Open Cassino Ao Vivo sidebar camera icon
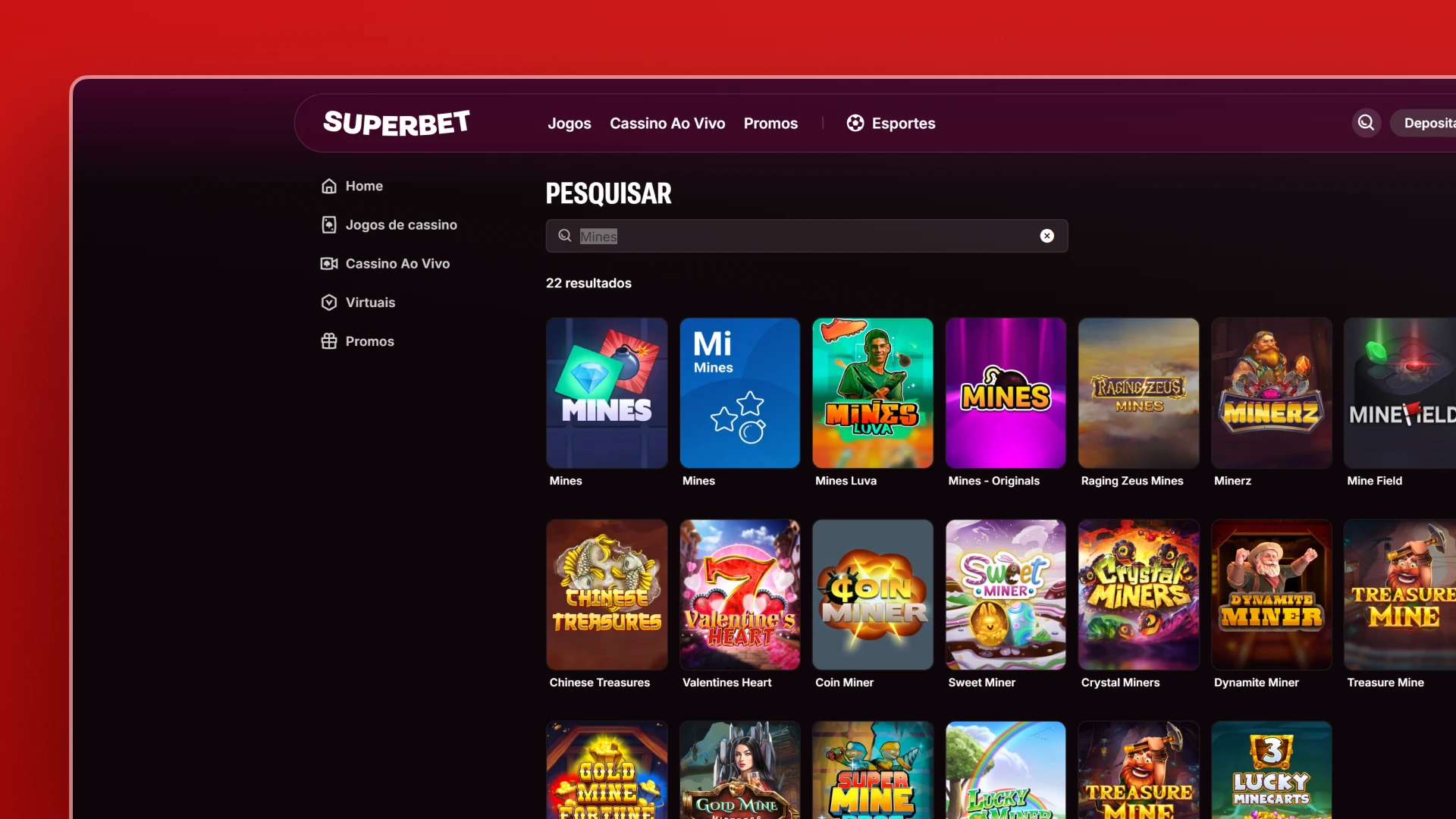1456x819 pixels. pyautogui.click(x=329, y=263)
